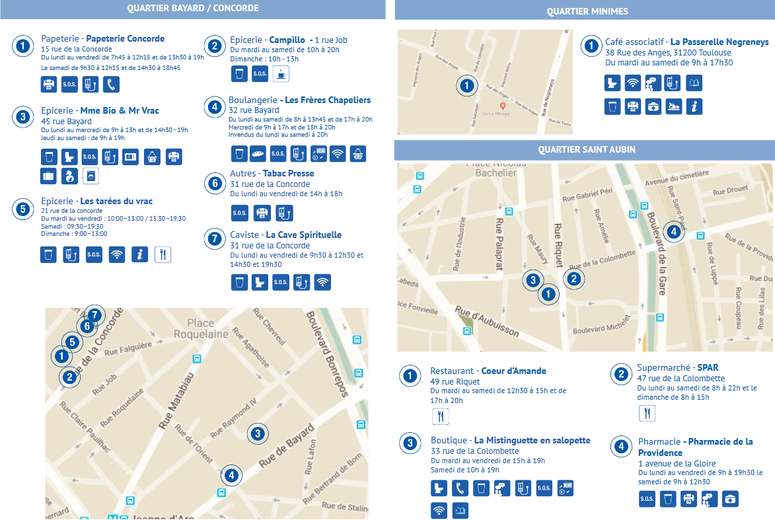
Task: Select the info icon under Les tarées du vrac
Action: point(140,255)
